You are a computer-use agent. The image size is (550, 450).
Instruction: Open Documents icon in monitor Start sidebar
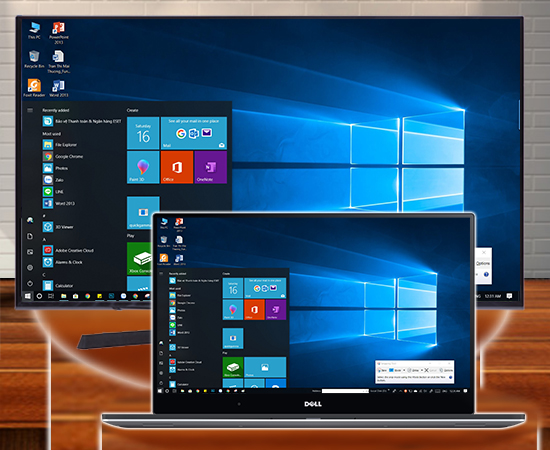coord(30,236)
